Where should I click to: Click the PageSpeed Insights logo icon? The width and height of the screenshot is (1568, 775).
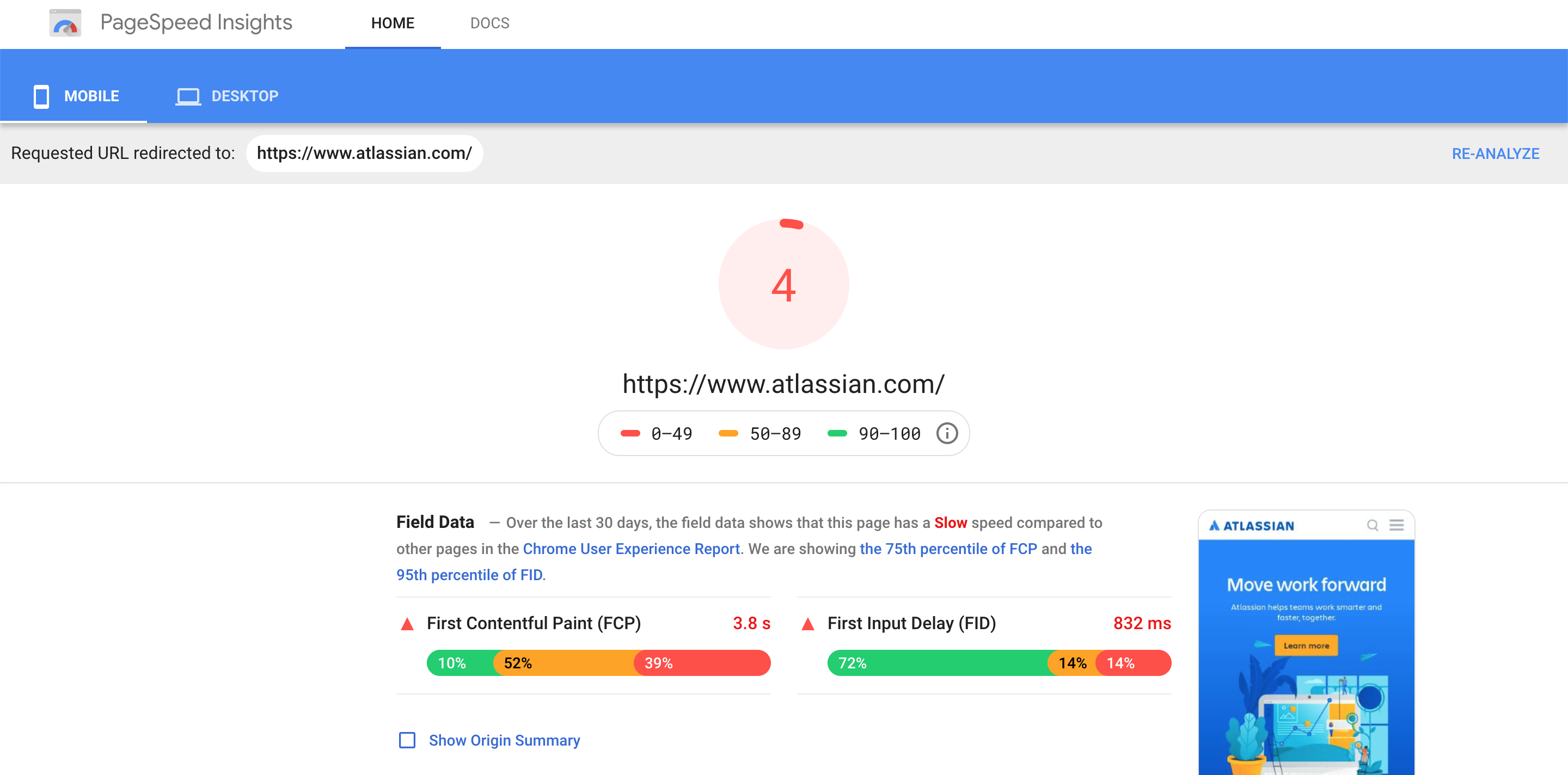click(65, 23)
